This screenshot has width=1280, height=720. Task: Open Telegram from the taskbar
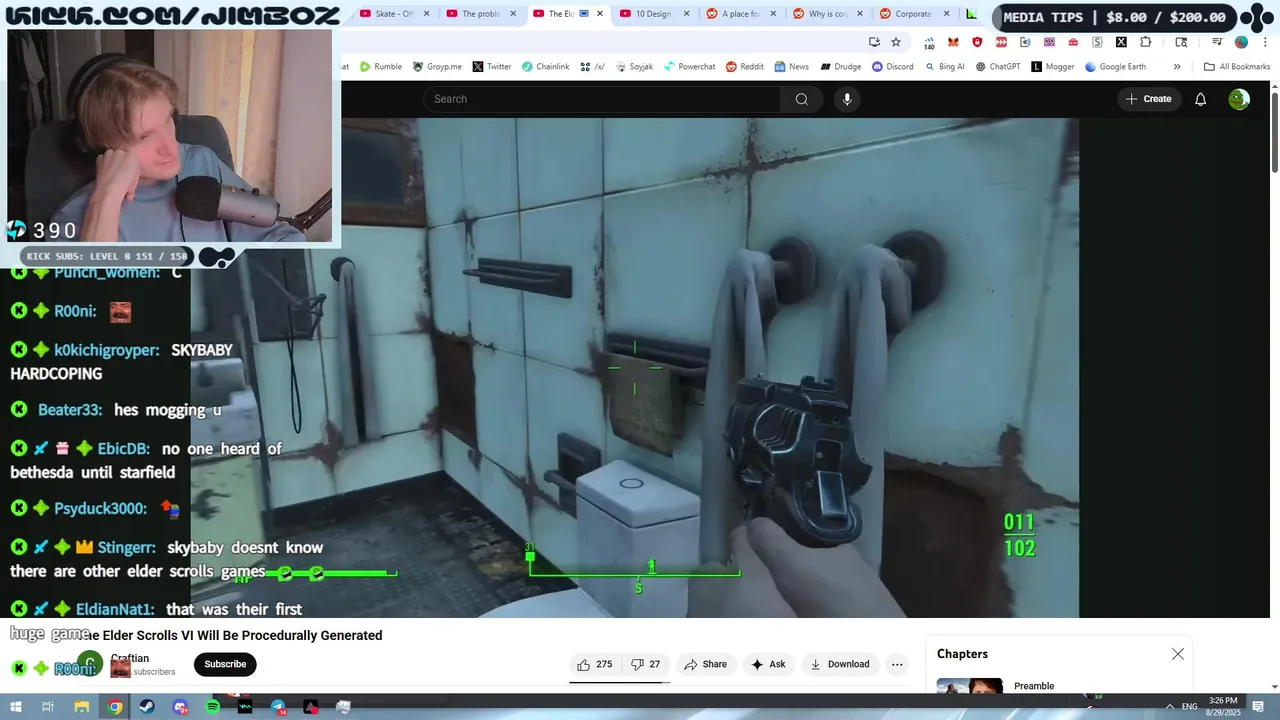pos(278,707)
